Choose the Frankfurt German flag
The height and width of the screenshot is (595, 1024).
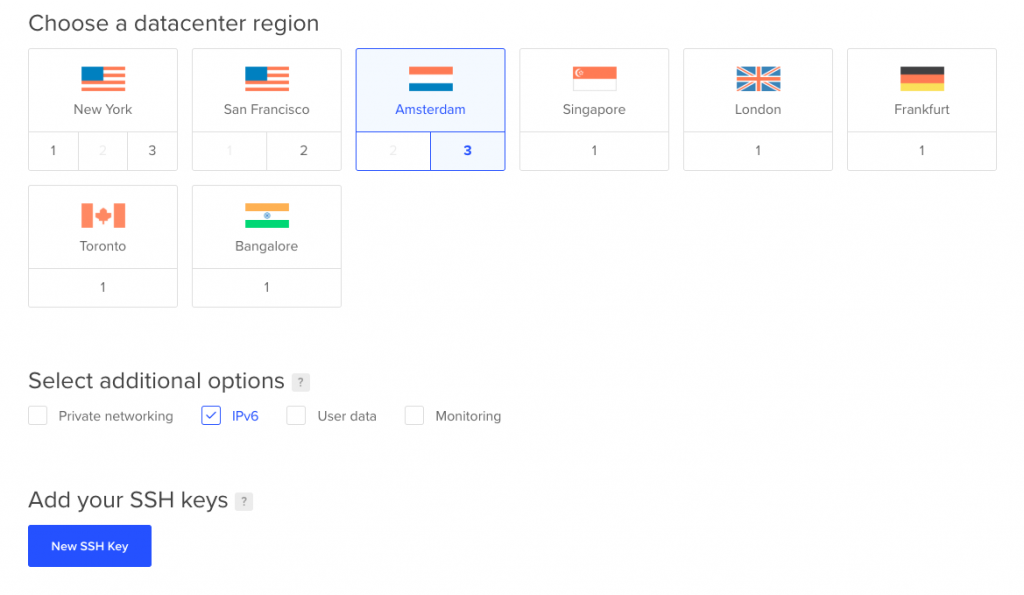tap(922, 79)
